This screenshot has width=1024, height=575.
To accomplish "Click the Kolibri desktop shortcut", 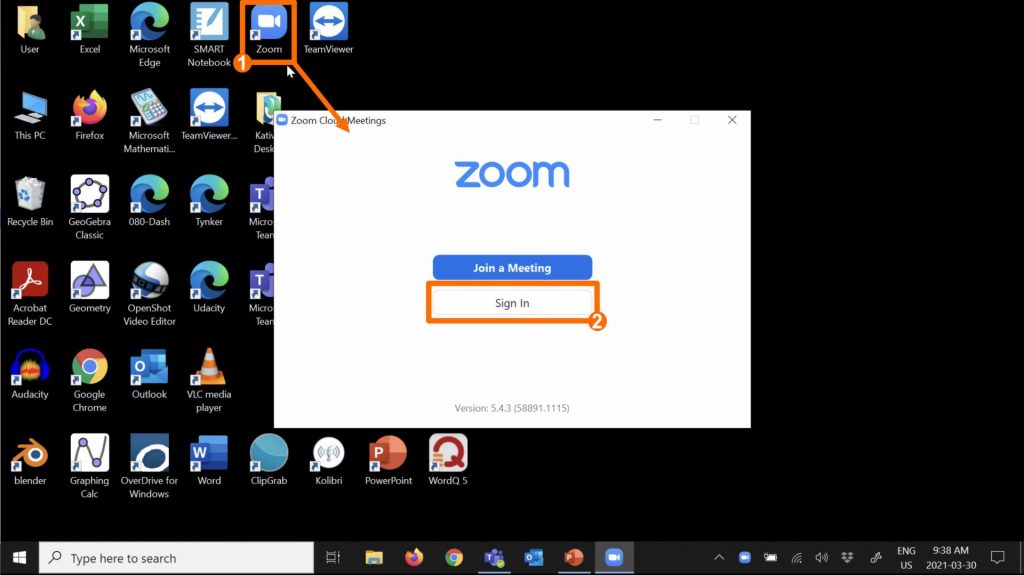I will point(328,459).
